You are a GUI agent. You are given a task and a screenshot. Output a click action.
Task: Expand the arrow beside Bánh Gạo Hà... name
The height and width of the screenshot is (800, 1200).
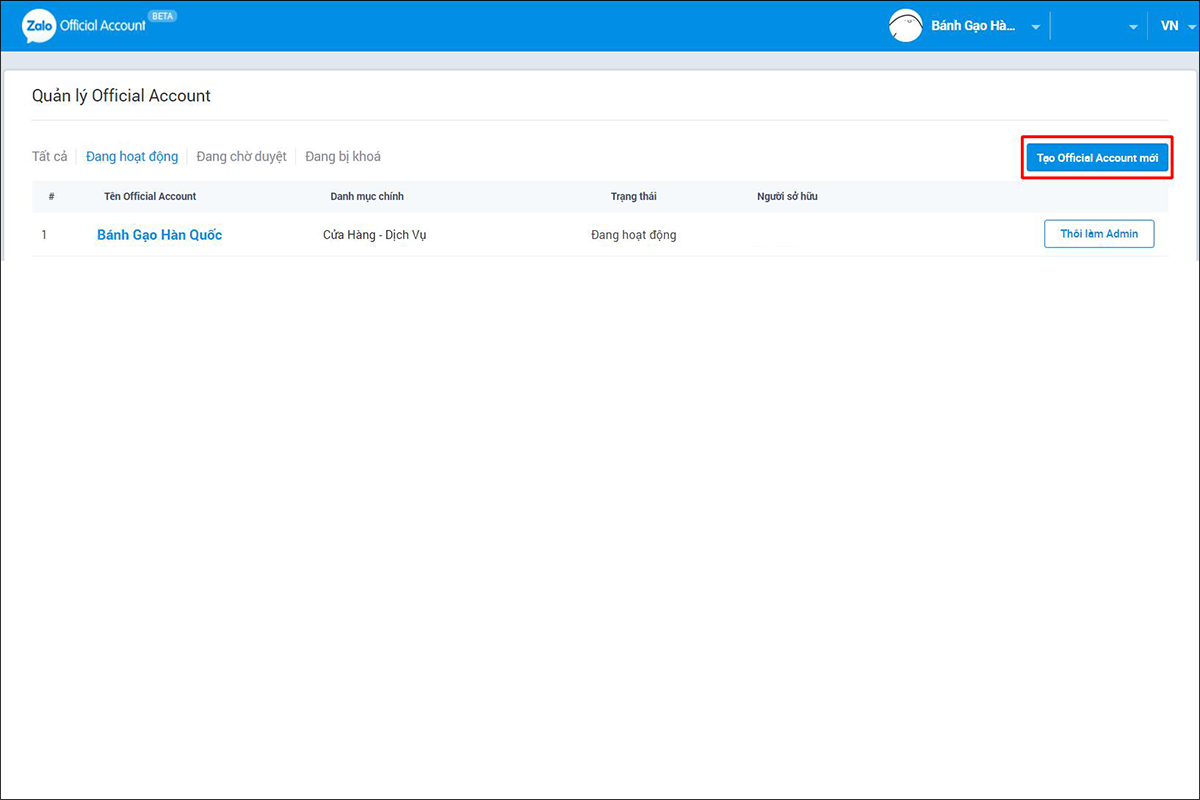tap(1036, 28)
